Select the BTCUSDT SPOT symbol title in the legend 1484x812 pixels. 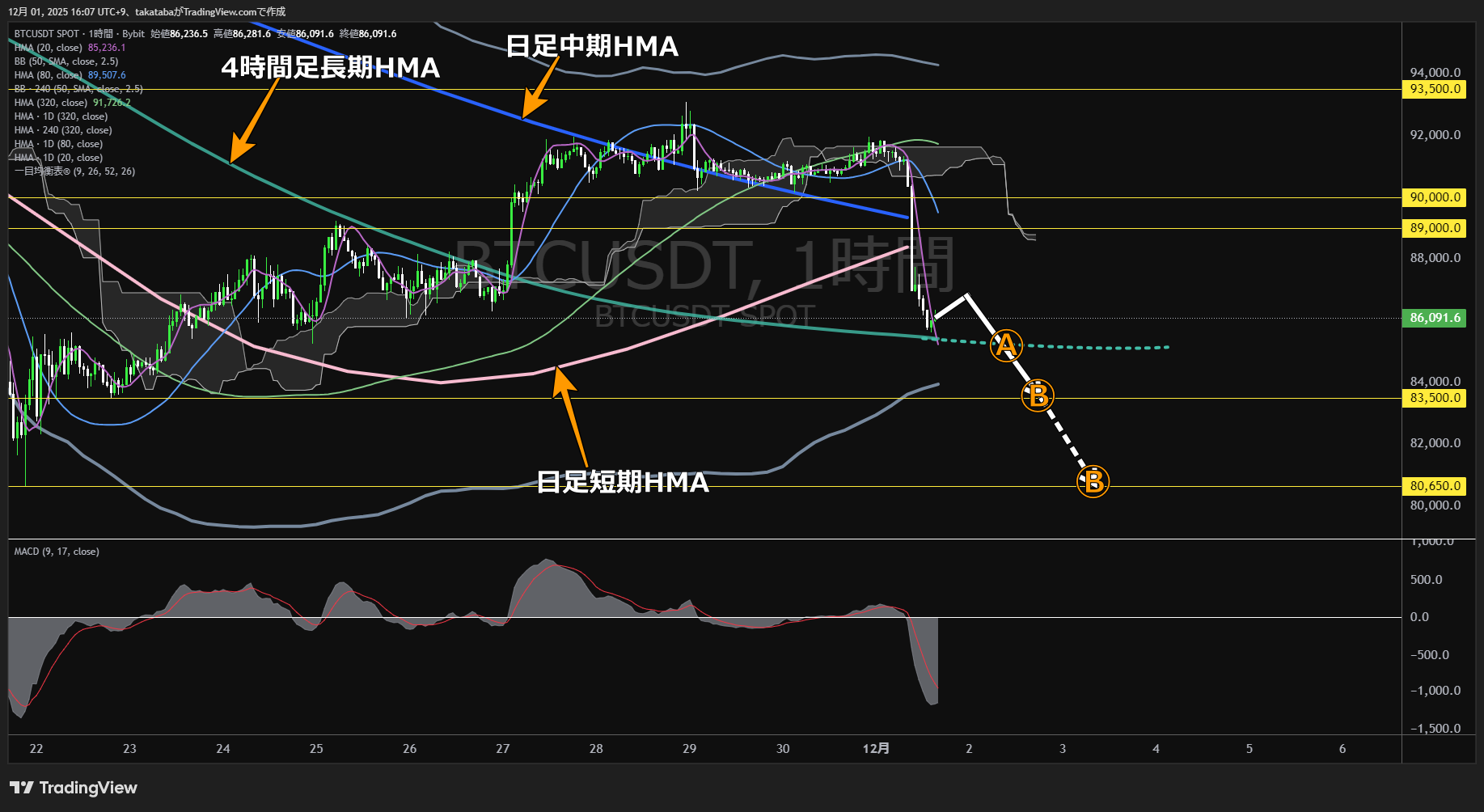(x=47, y=34)
